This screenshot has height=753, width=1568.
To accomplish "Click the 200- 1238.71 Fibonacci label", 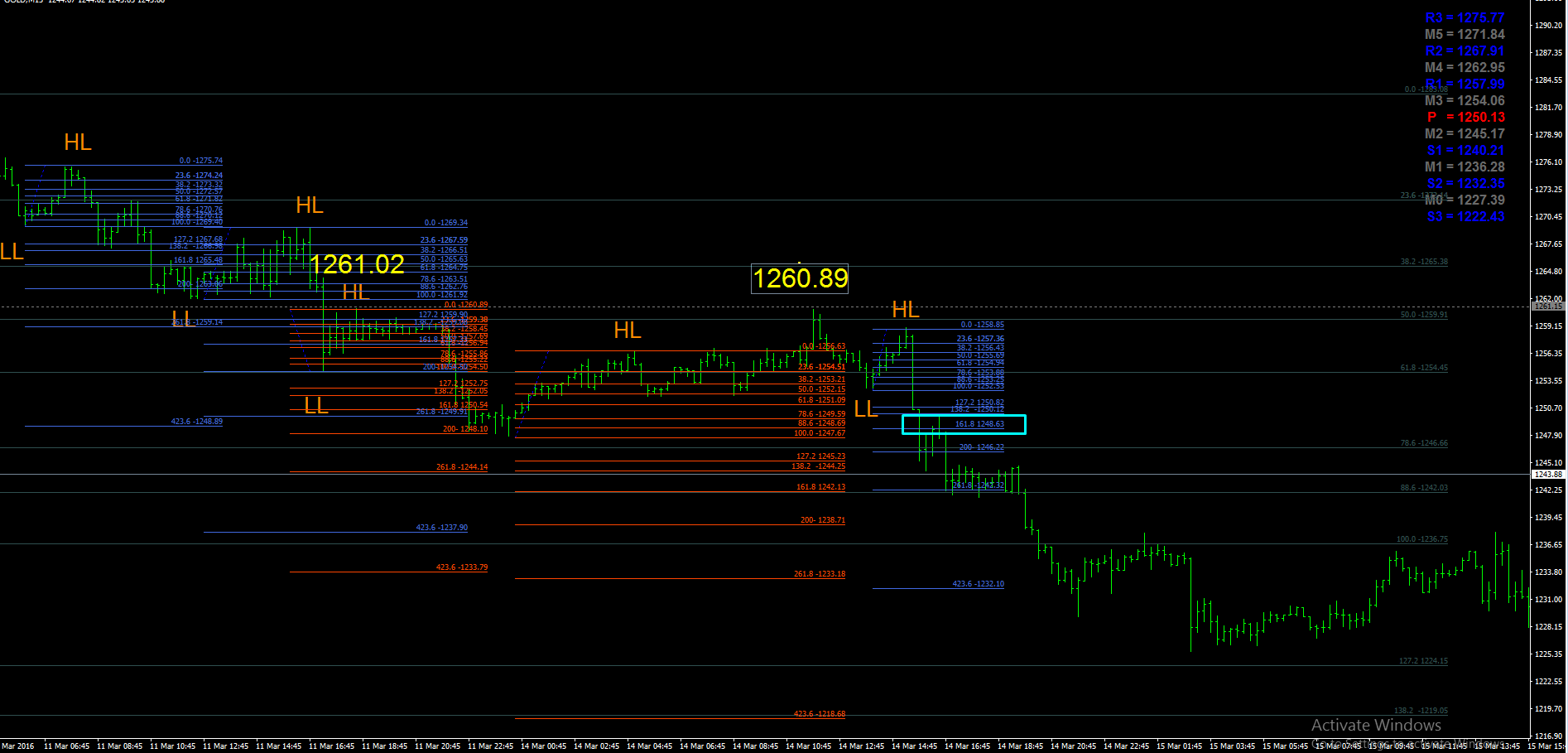I will click(823, 520).
